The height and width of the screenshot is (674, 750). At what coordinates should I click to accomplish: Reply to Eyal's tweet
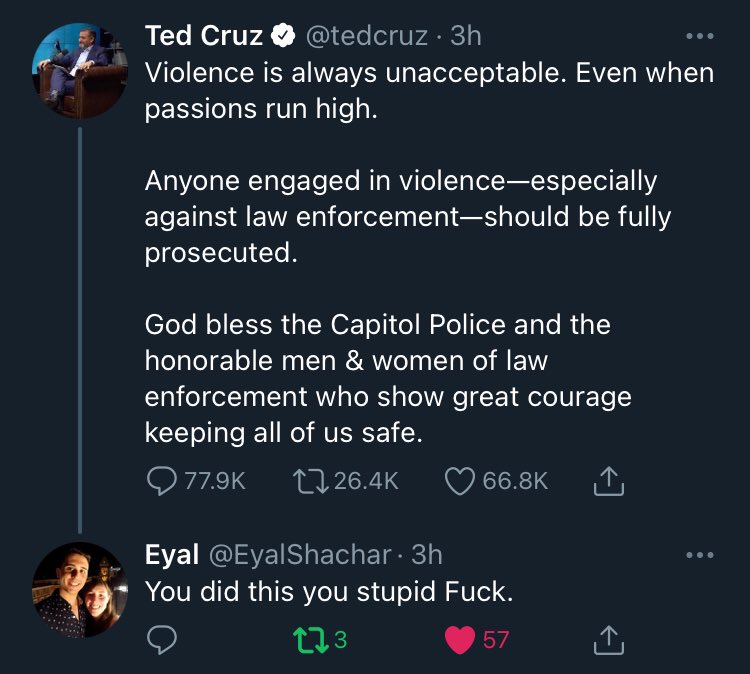point(162,640)
